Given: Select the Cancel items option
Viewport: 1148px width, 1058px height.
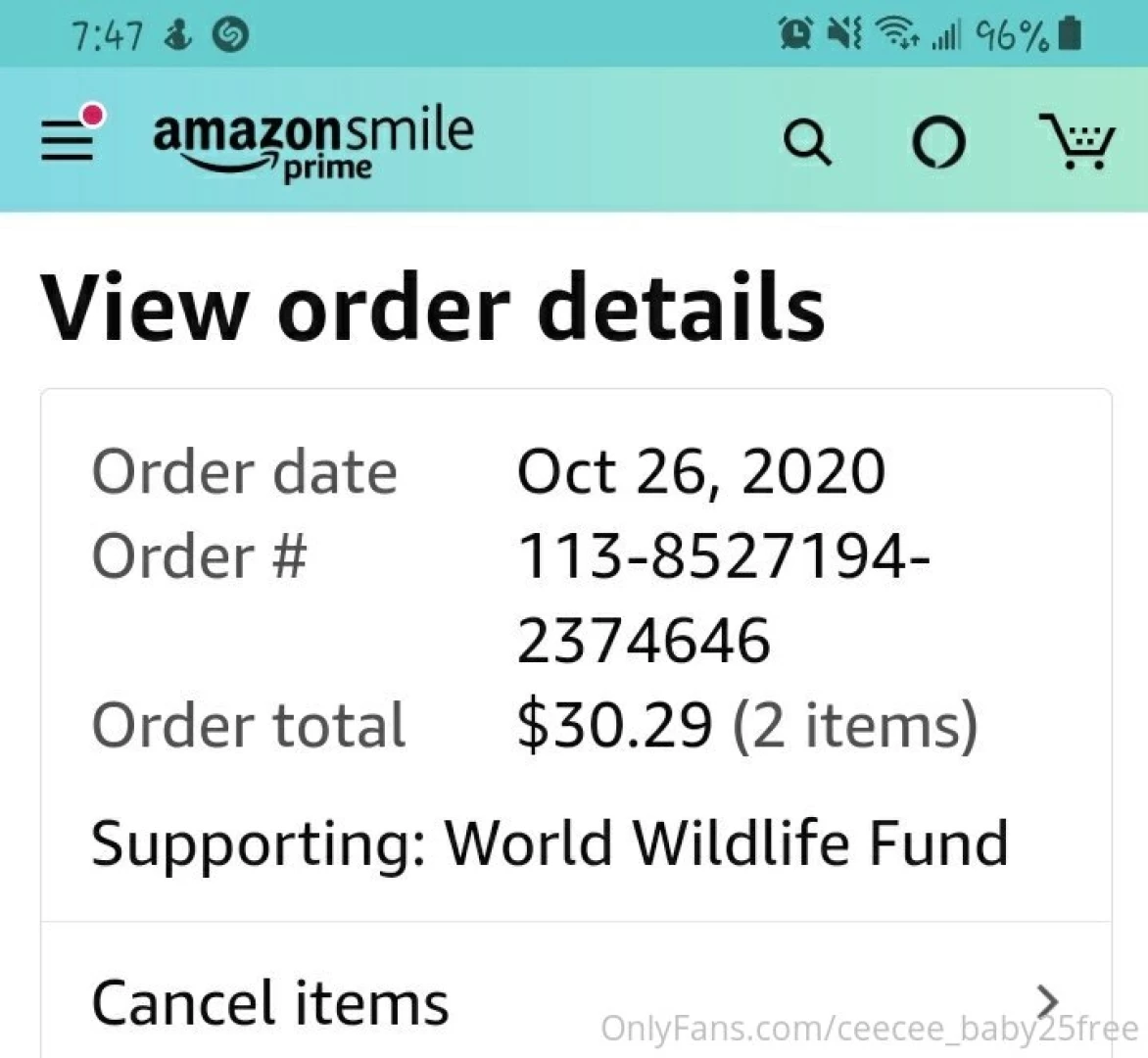Looking at the screenshot, I should 270,1003.
